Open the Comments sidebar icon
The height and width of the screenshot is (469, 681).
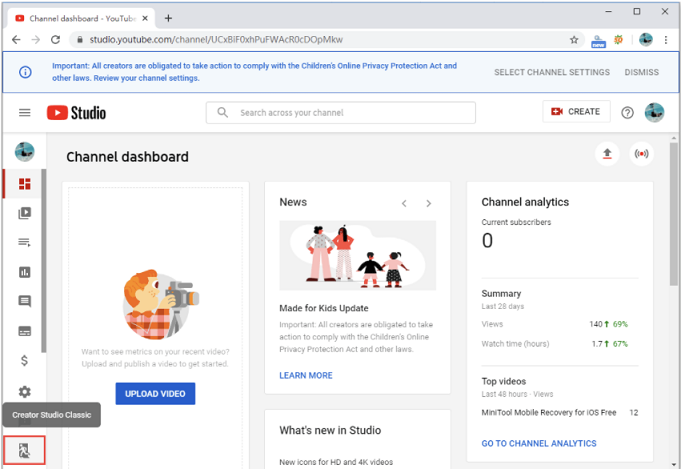pyautogui.click(x=24, y=301)
